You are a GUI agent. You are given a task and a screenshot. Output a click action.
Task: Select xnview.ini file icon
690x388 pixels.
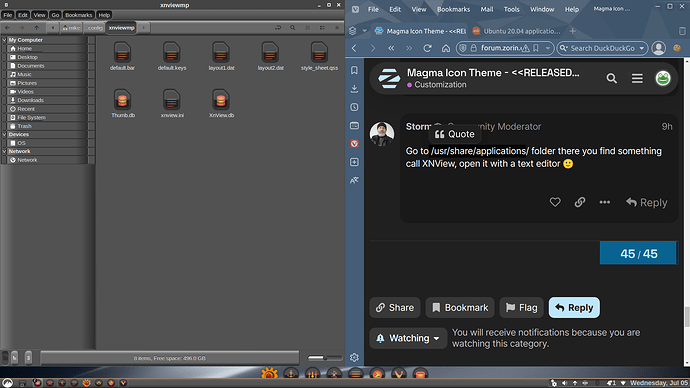pos(172,99)
